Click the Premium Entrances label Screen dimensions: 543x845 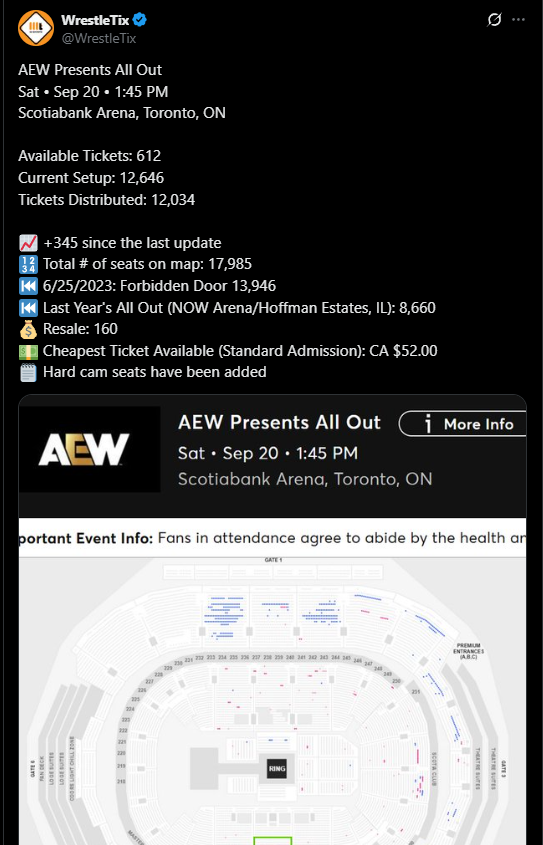point(468,651)
